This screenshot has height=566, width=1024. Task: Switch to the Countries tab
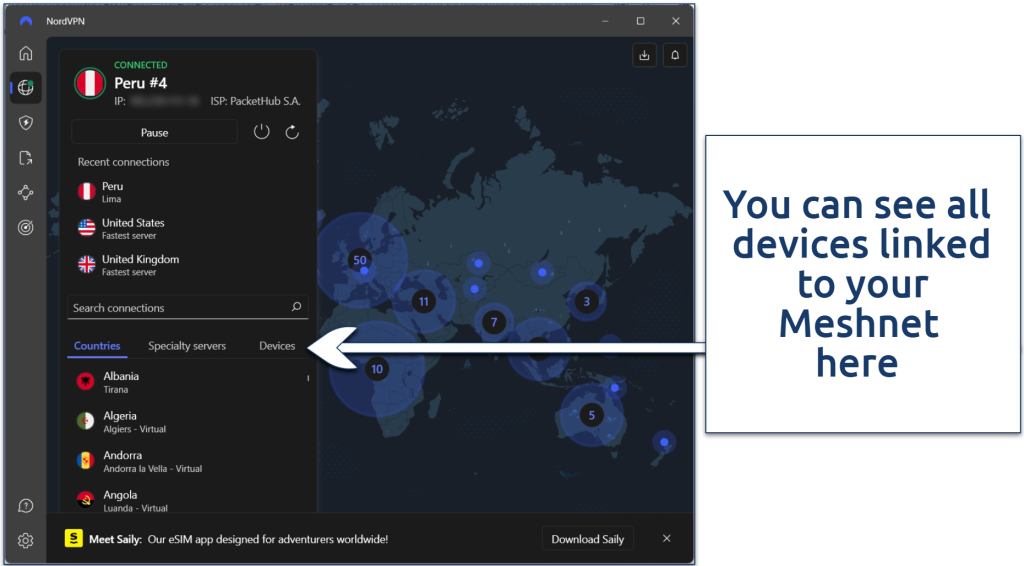[97, 346]
